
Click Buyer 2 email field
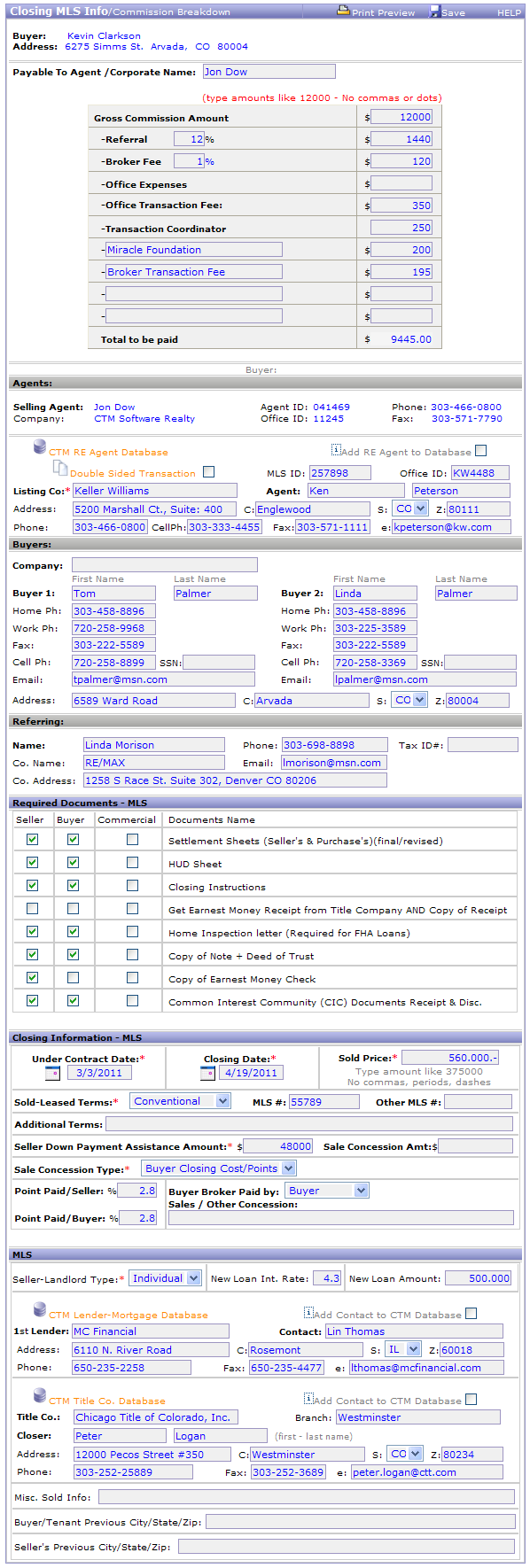(x=425, y=679)
